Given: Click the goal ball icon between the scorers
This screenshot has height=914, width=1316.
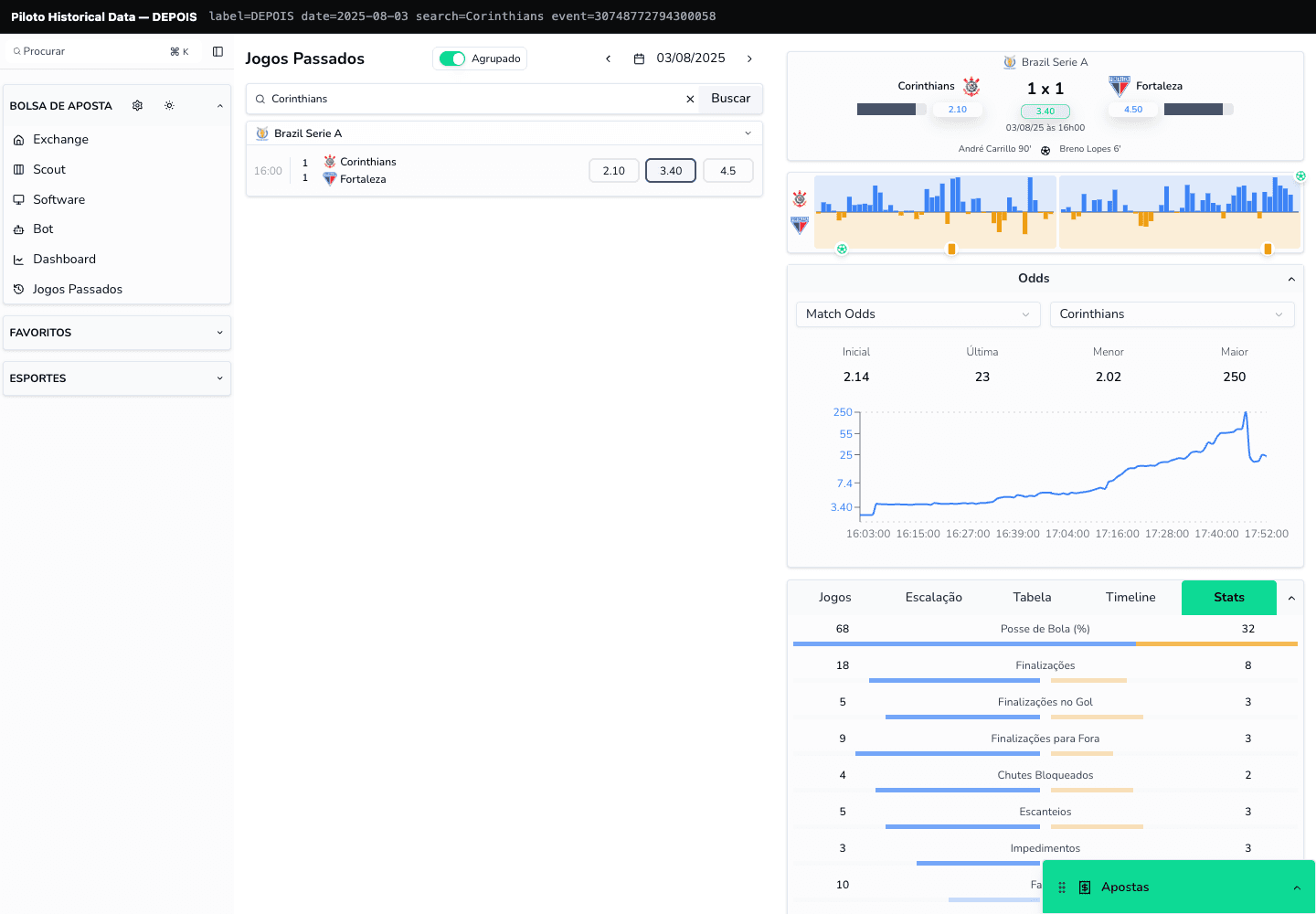Looking at the screenshot, I should click(x=1045, y=150).
